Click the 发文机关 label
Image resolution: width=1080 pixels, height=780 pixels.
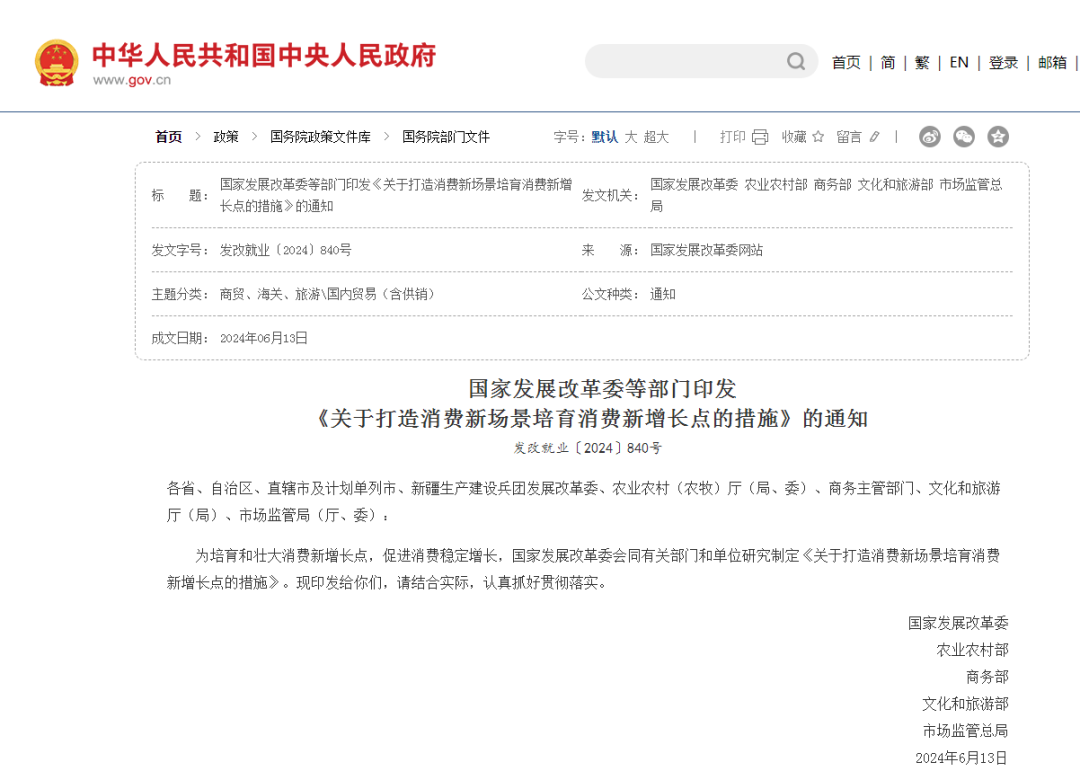pos(610,195)
